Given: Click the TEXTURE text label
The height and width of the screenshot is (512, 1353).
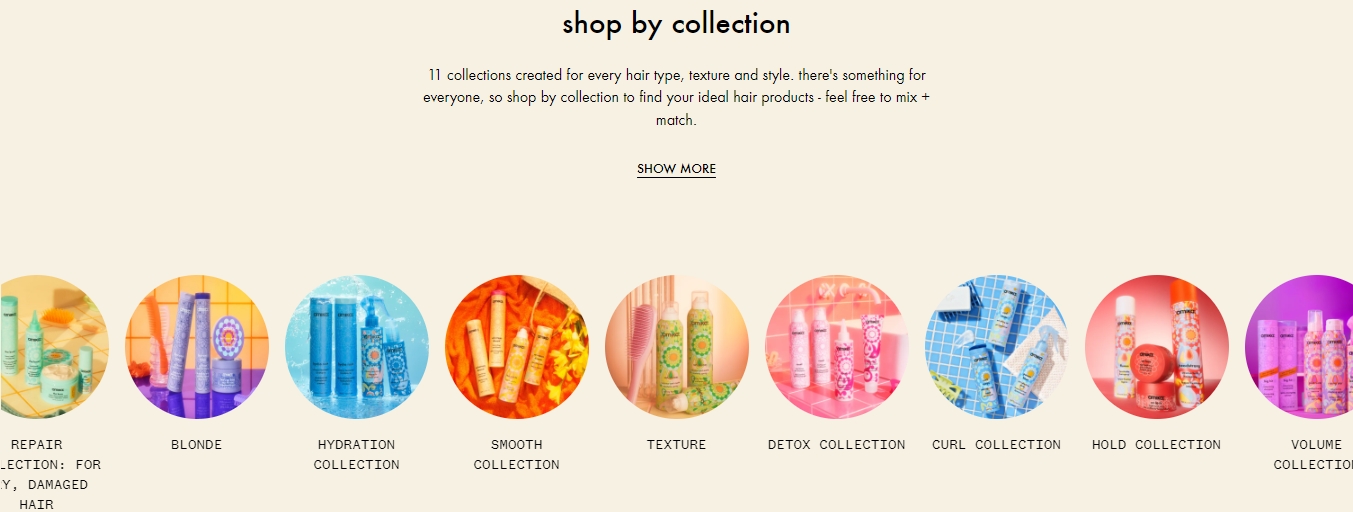Looking at the screenshot, I should pos(677,445).
